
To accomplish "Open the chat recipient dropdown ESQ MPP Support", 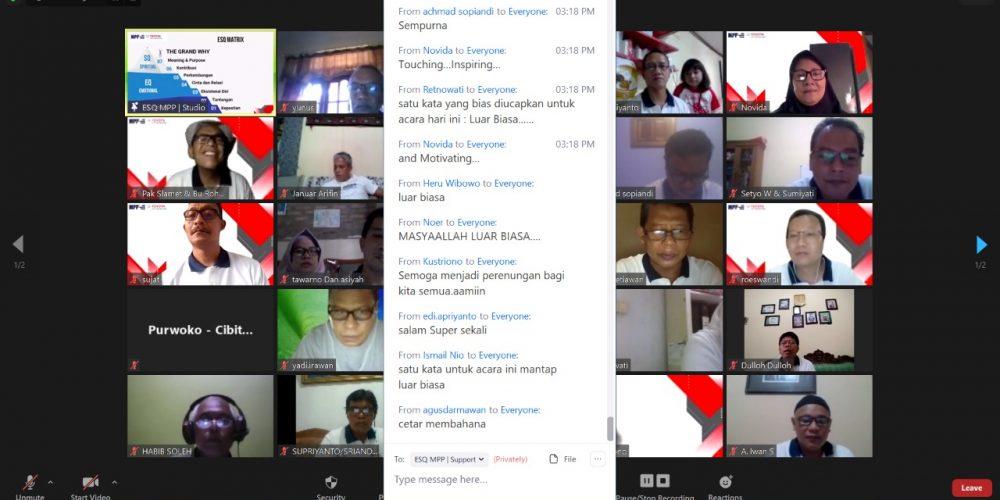I will [x=449, y=459].
